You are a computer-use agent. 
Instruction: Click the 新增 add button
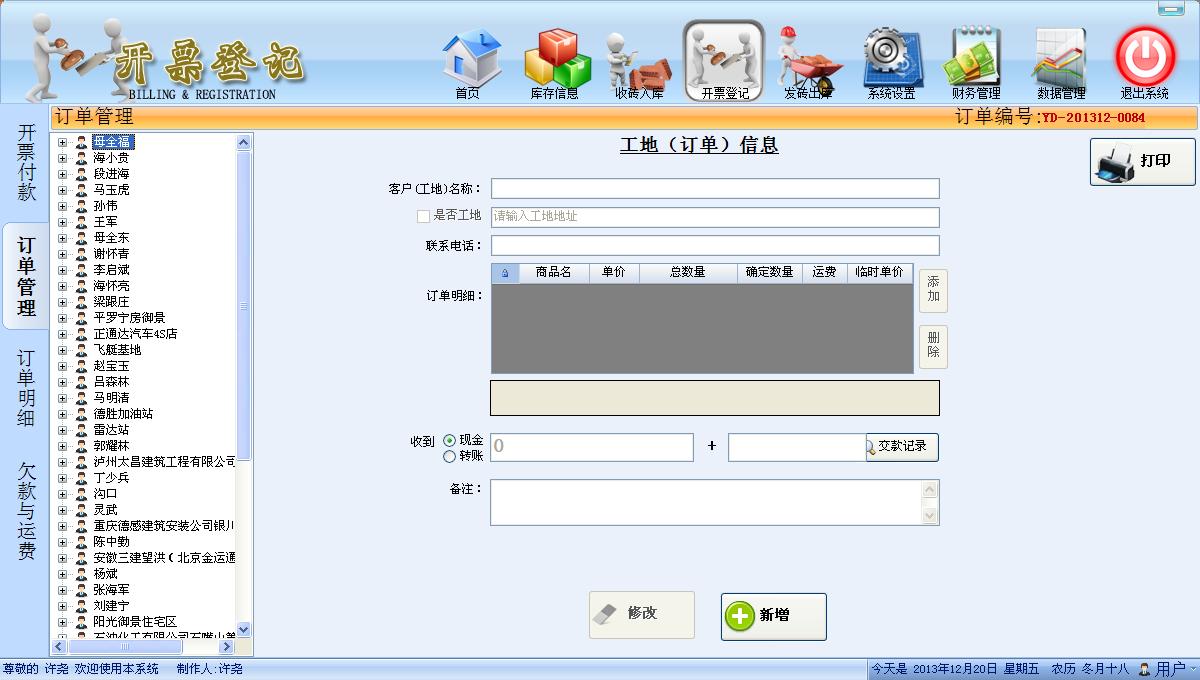pos(773,616)
